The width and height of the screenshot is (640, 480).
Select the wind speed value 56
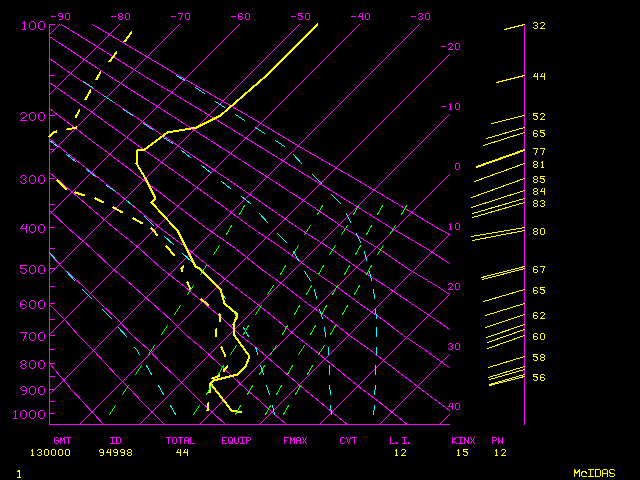point(538,377)
